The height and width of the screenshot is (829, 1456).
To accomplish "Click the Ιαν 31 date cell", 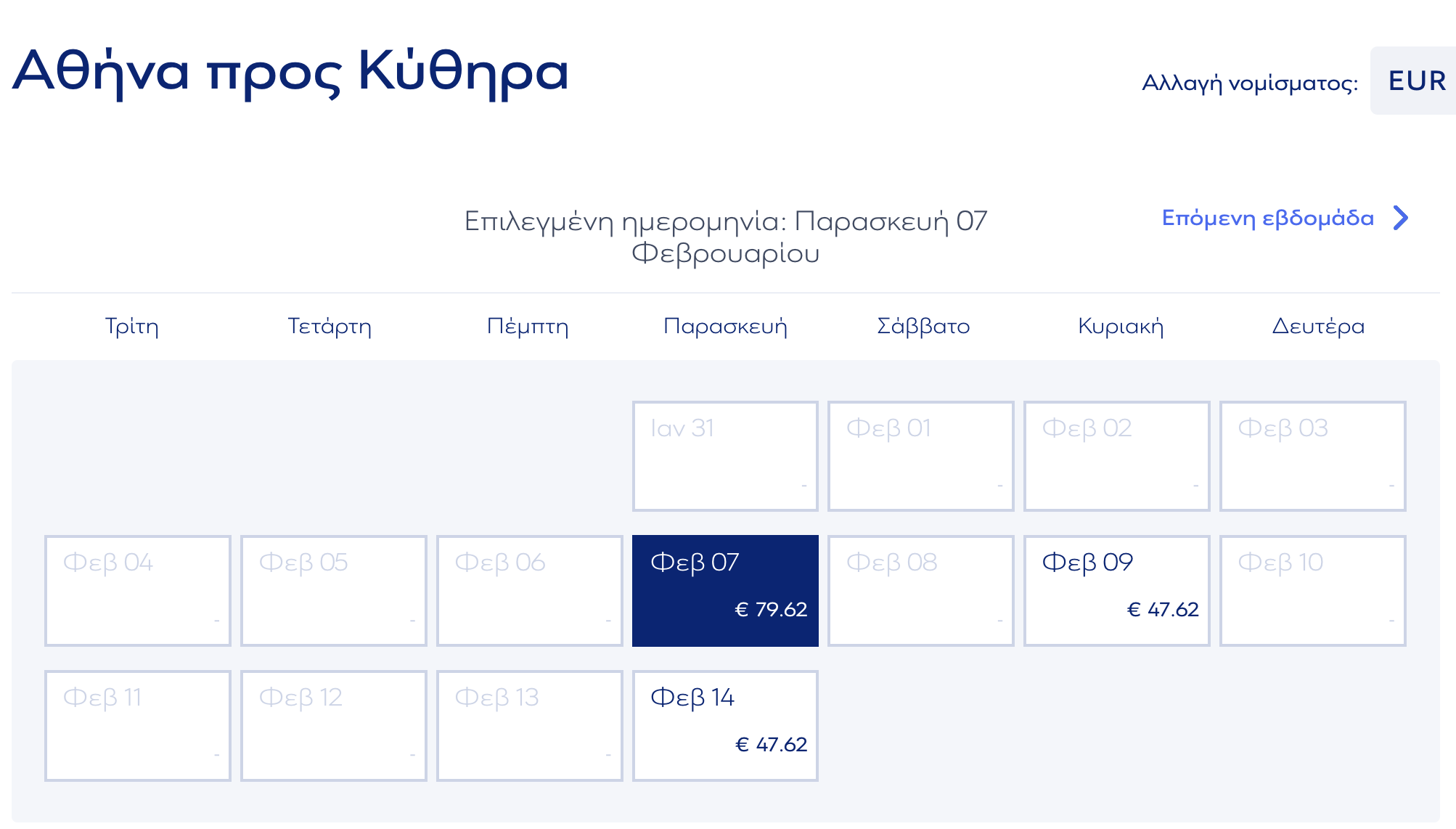I will (x=725, y=456).
